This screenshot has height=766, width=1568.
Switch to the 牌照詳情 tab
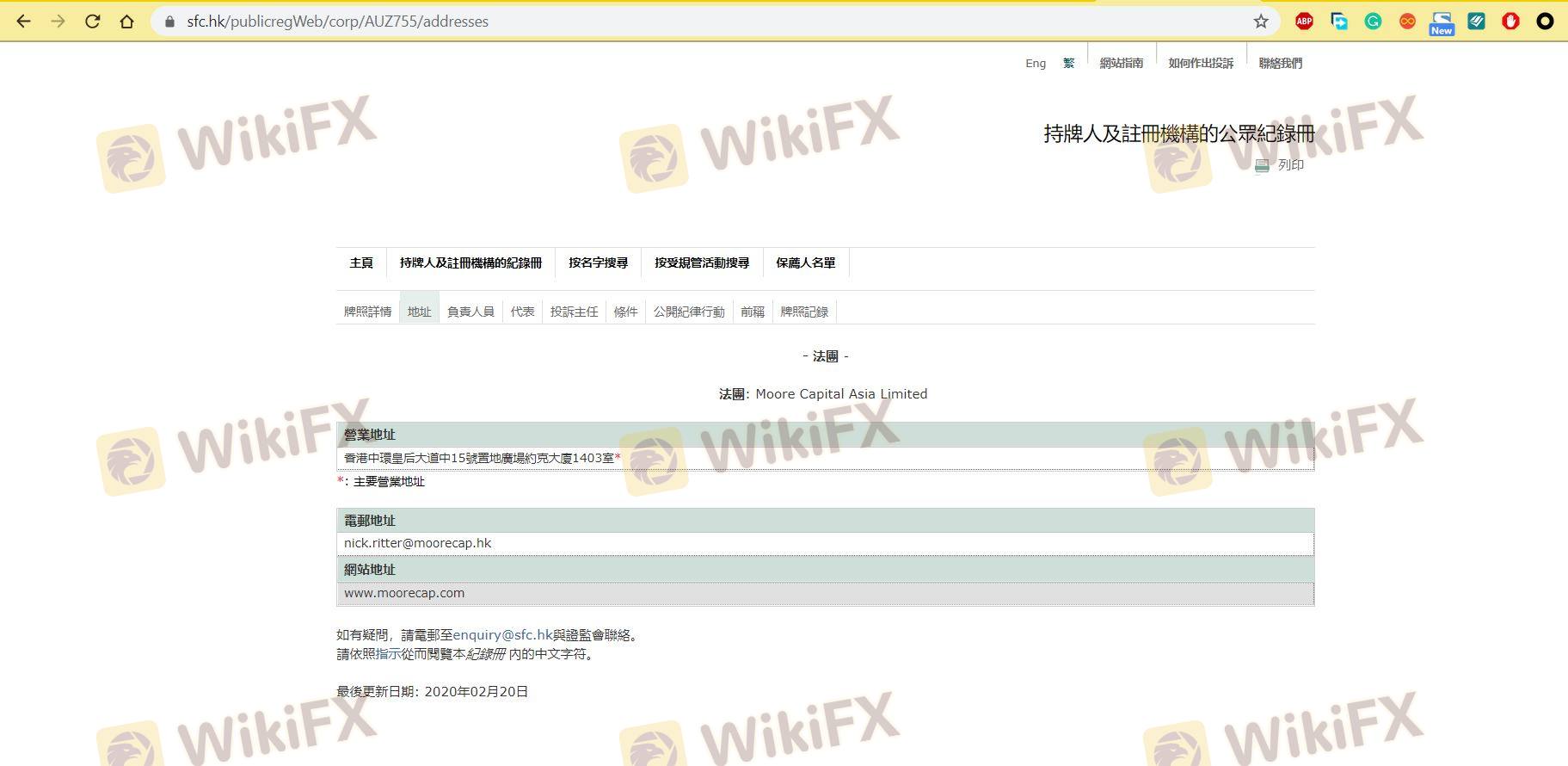point(367,312)
